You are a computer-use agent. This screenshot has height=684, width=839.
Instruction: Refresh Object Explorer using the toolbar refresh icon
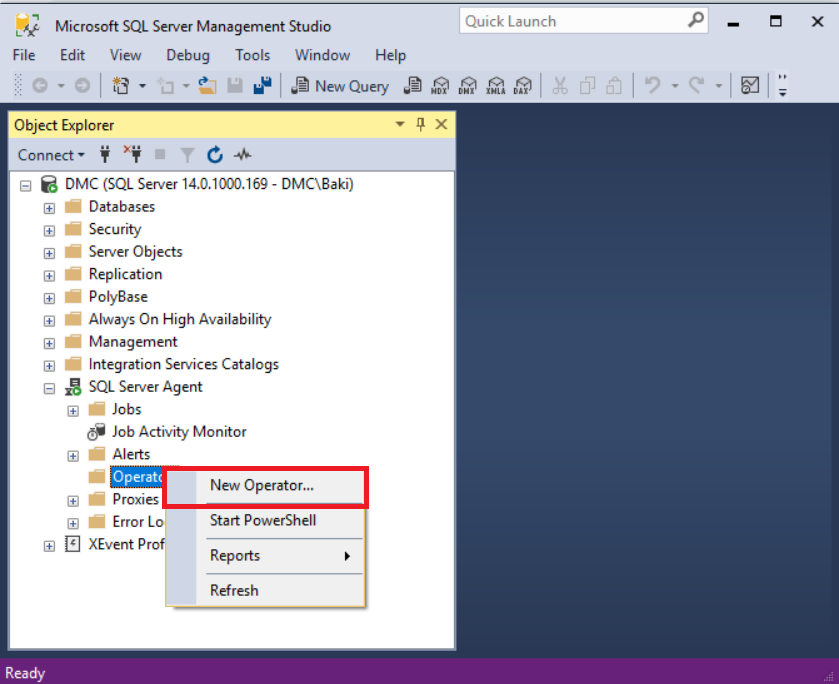click(x=214, y=155)
